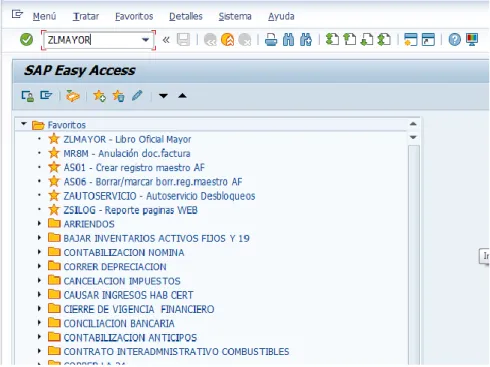Open the Menú menu
490x367 pixels.
44,16
